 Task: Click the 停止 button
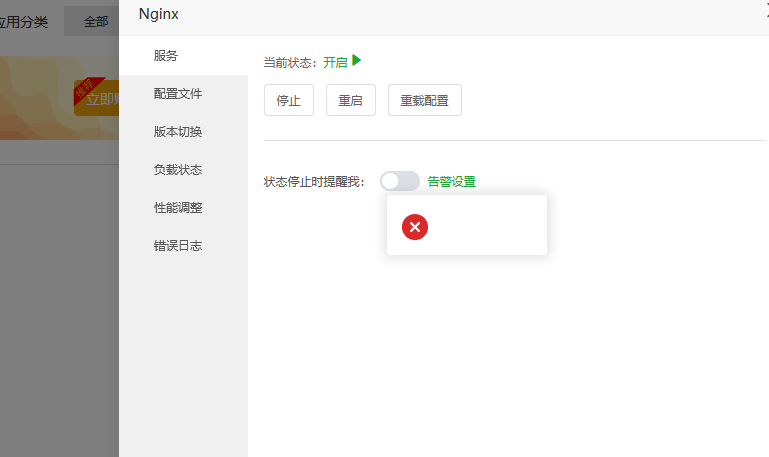click(289, 100)
